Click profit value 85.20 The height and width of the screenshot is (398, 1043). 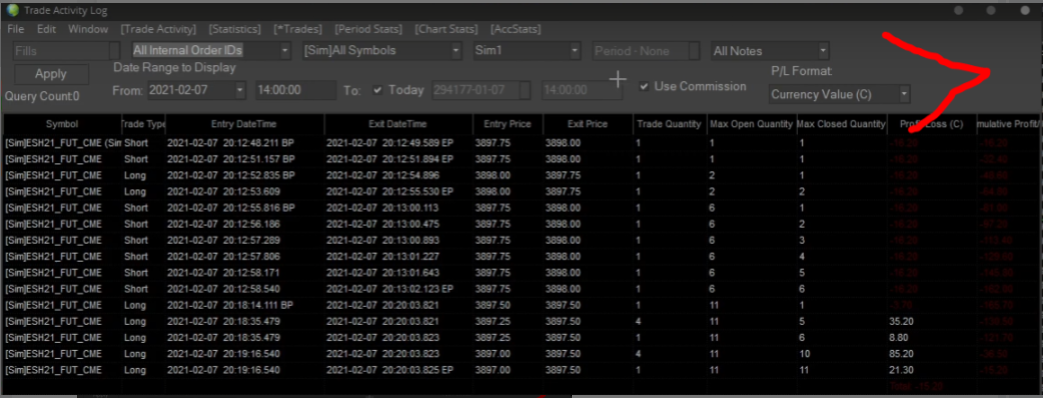pos(900,353)
